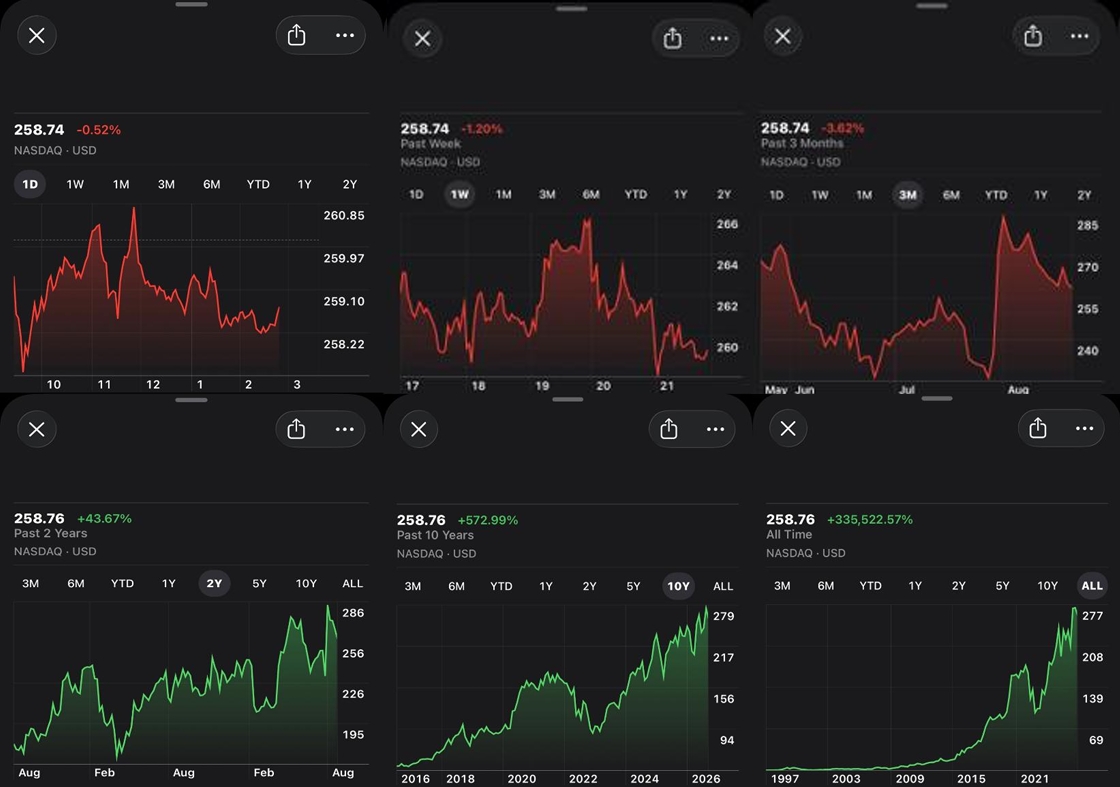The width and height of the screenshot is (1120, 787).
Task: Select active 1W pill in Past Week panel
Action: [x=459, y=194]
